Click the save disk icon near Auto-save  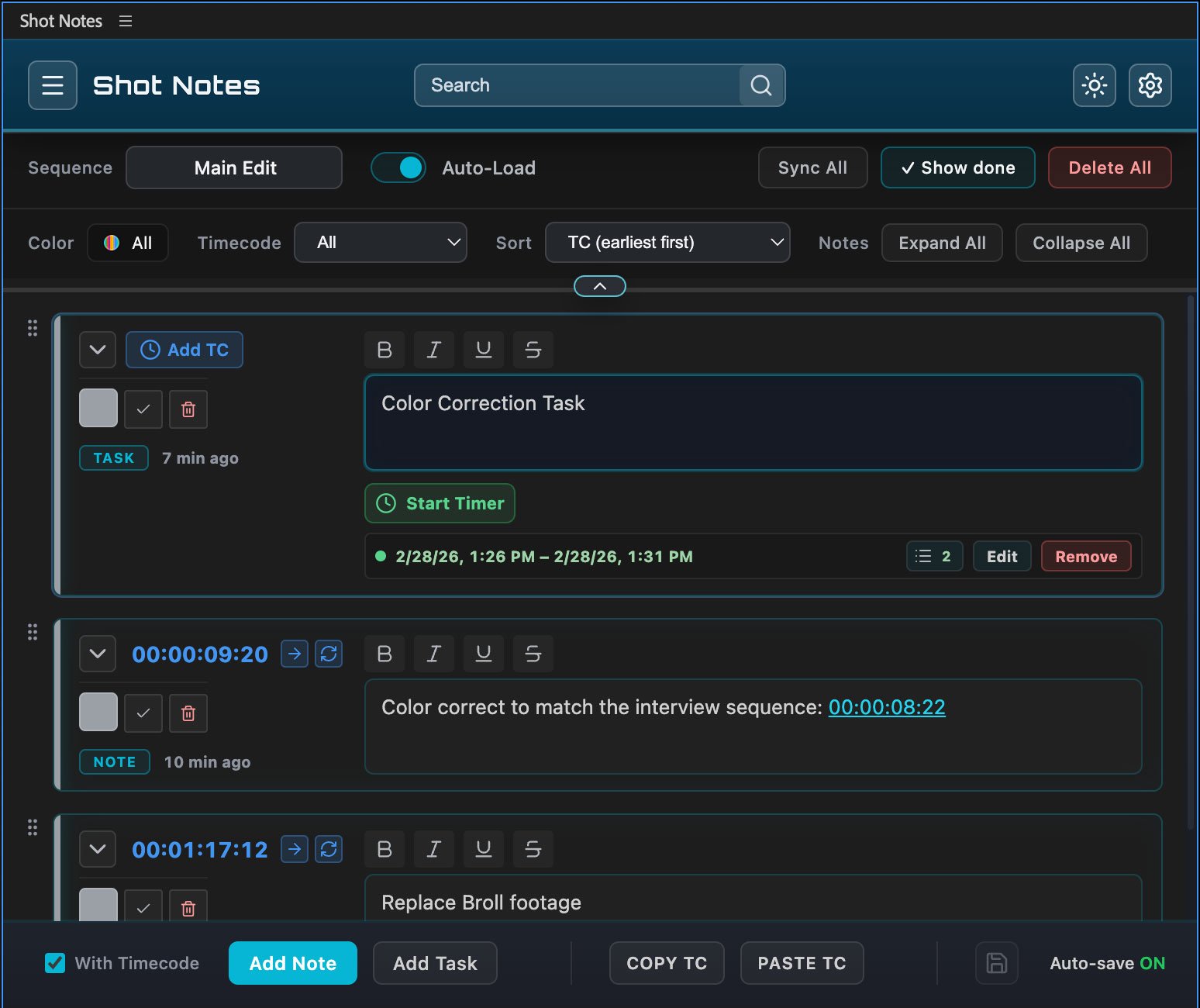coord(996,963)
